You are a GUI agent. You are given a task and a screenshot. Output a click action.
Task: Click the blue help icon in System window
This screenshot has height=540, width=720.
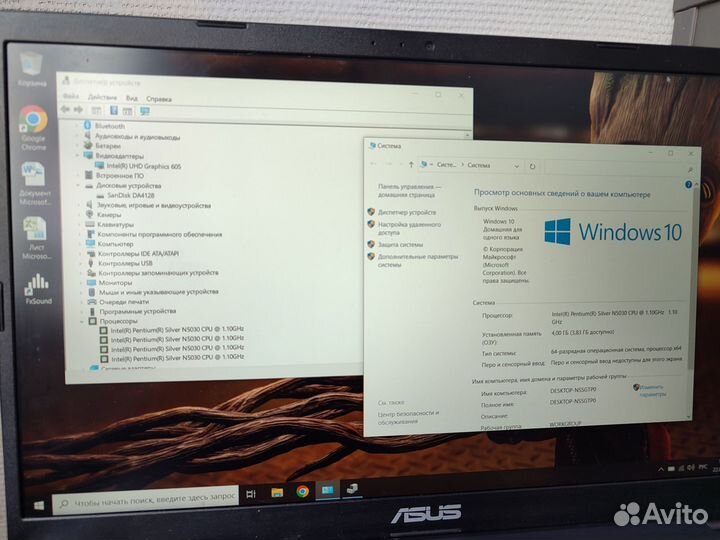coord(688,185)
